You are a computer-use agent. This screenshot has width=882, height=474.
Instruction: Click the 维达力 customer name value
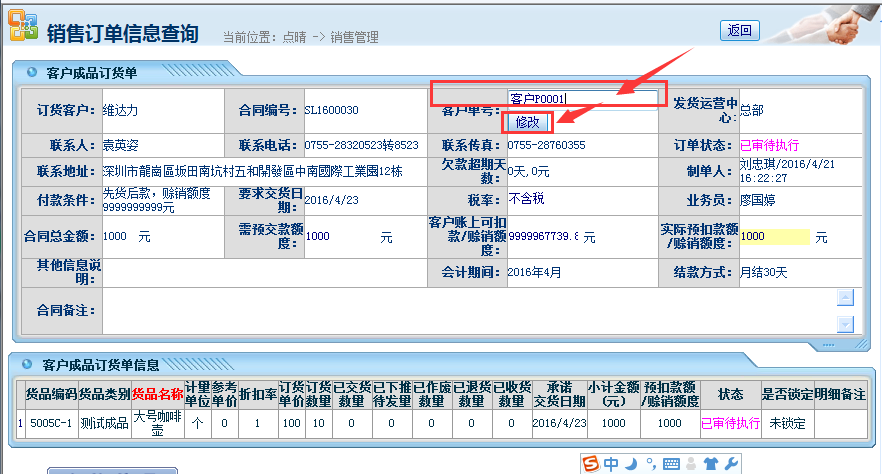120,110
